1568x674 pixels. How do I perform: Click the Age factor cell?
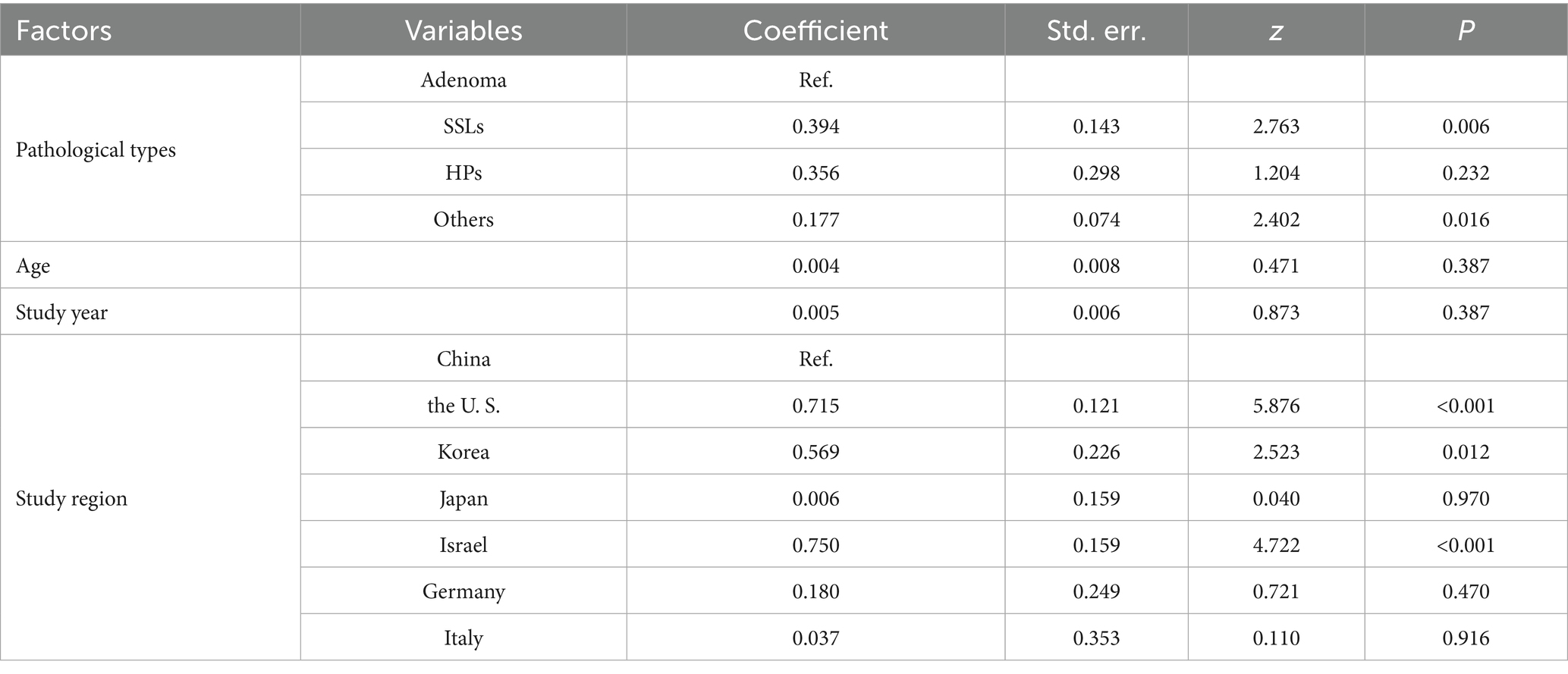pos(33,265)
